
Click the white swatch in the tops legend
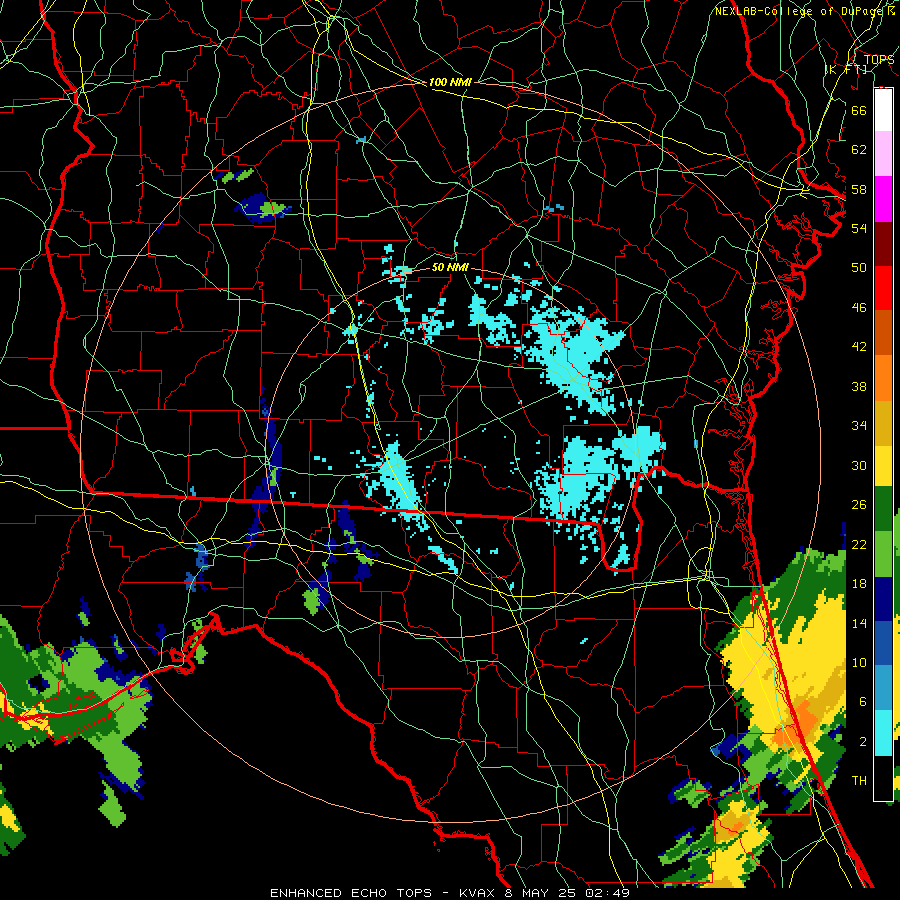883,110
